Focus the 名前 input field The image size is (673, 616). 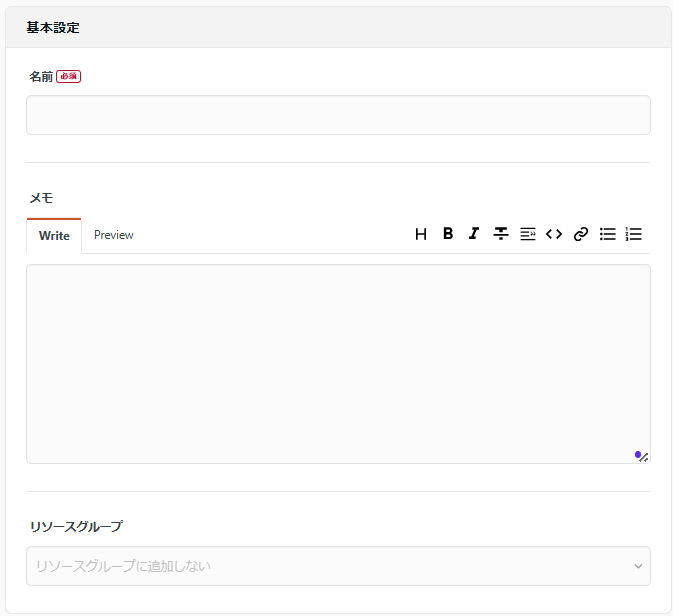pos(338,115)
